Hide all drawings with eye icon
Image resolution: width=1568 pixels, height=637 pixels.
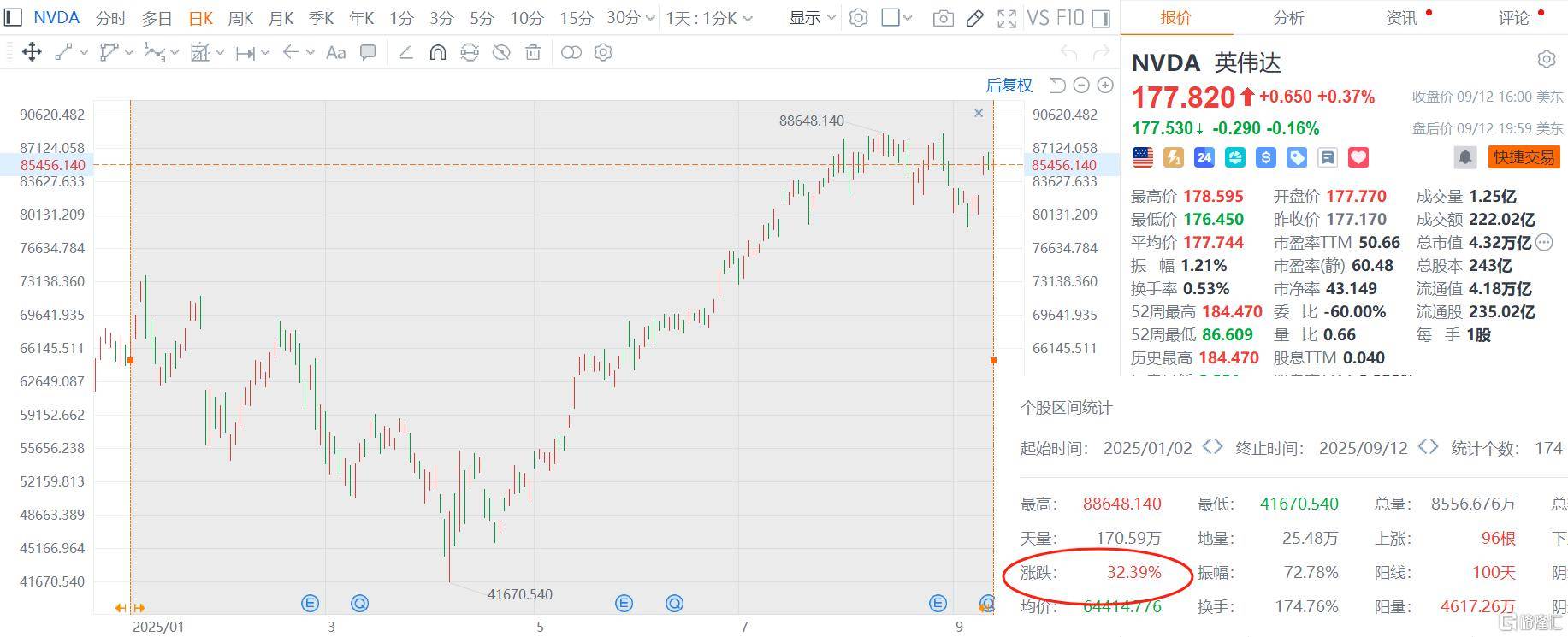click(501, 53)
